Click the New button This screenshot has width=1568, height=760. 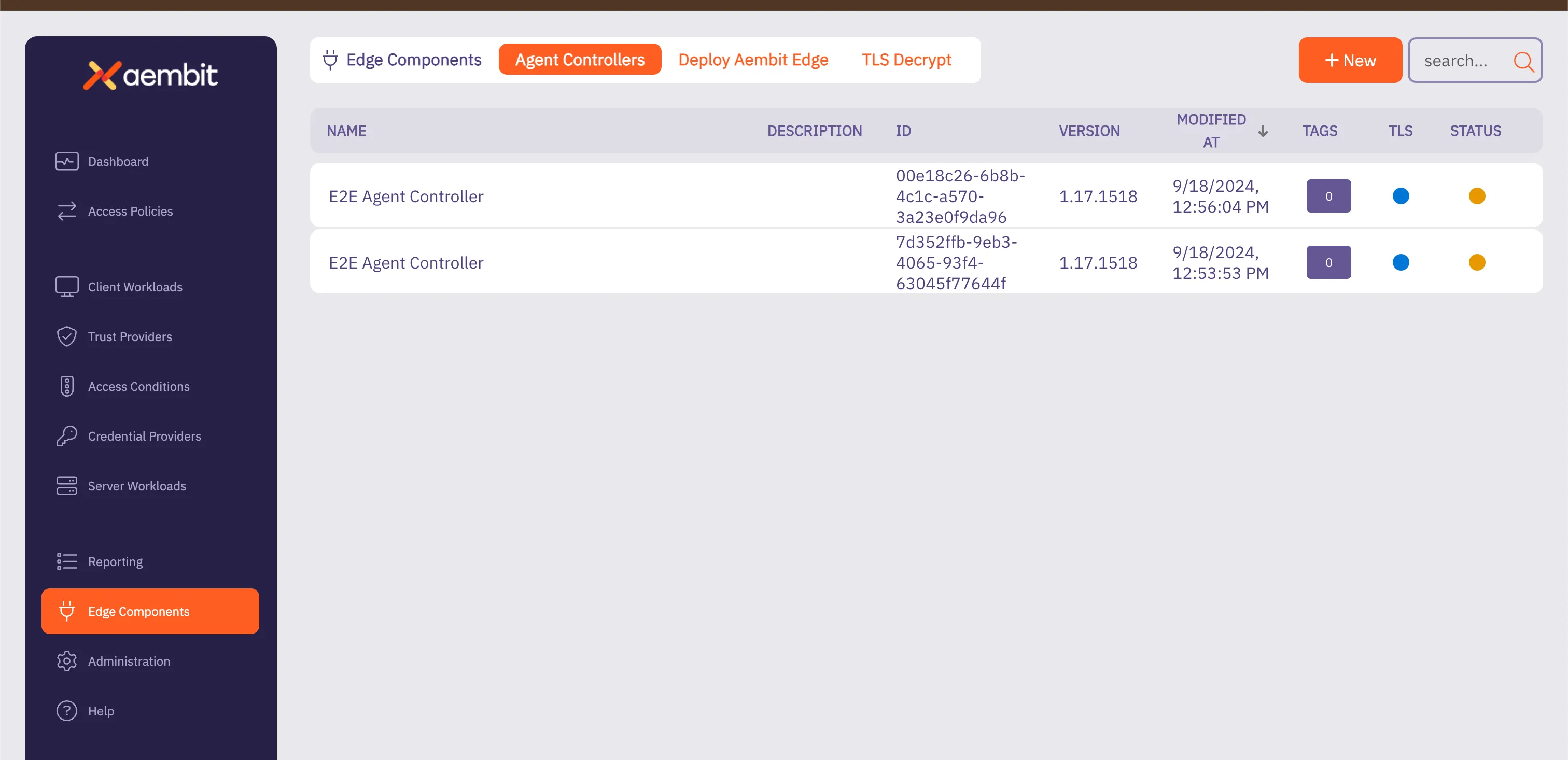tap(1350, 60)
